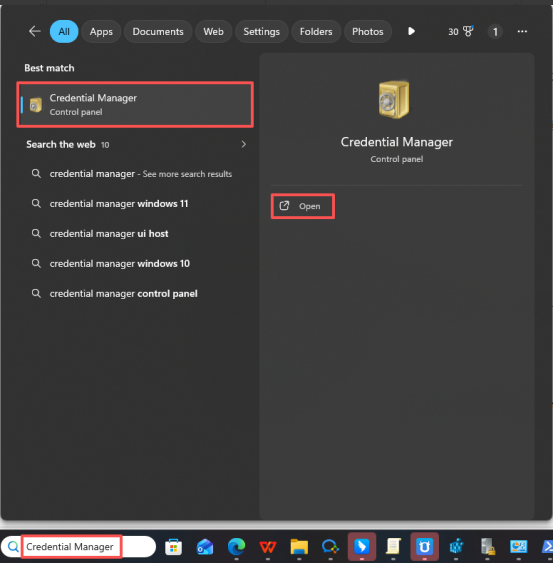Click Open for Credential Manager
Image resolution: width=554 pixels, height=563 pixels.
[x=303, y=206]
